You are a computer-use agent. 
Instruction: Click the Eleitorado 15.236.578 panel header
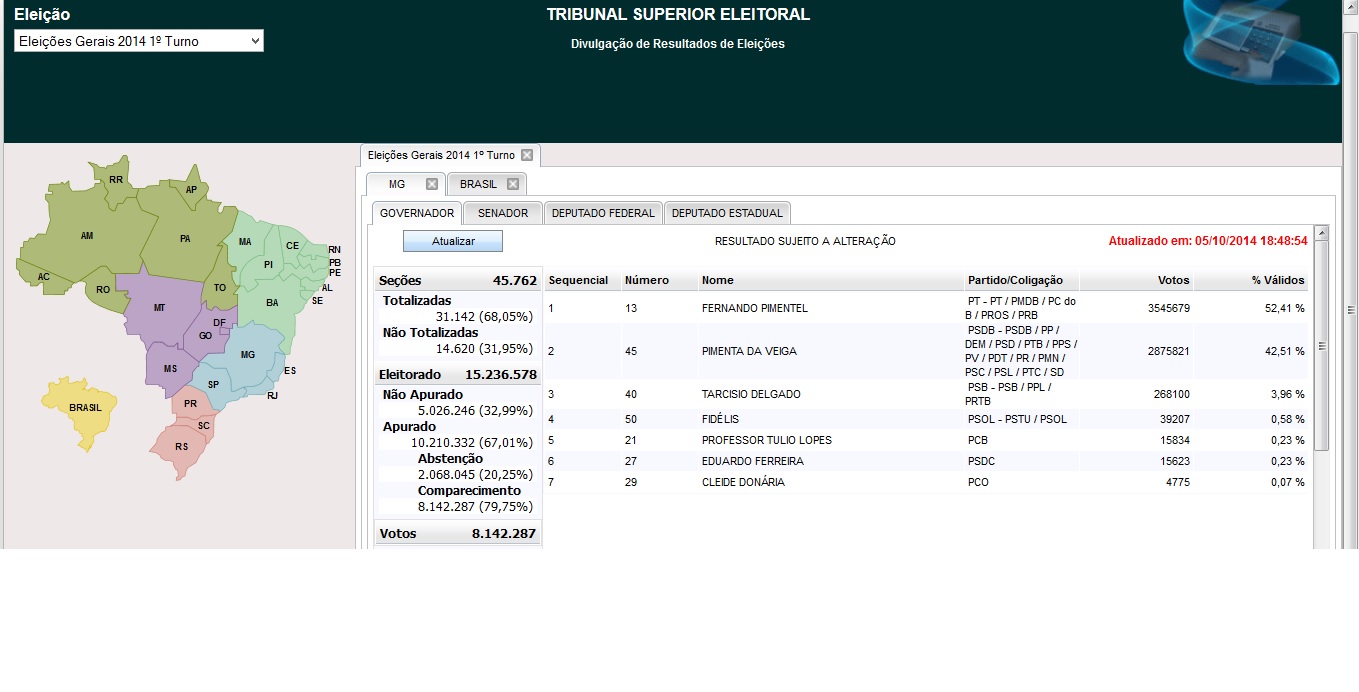point(458,374)
